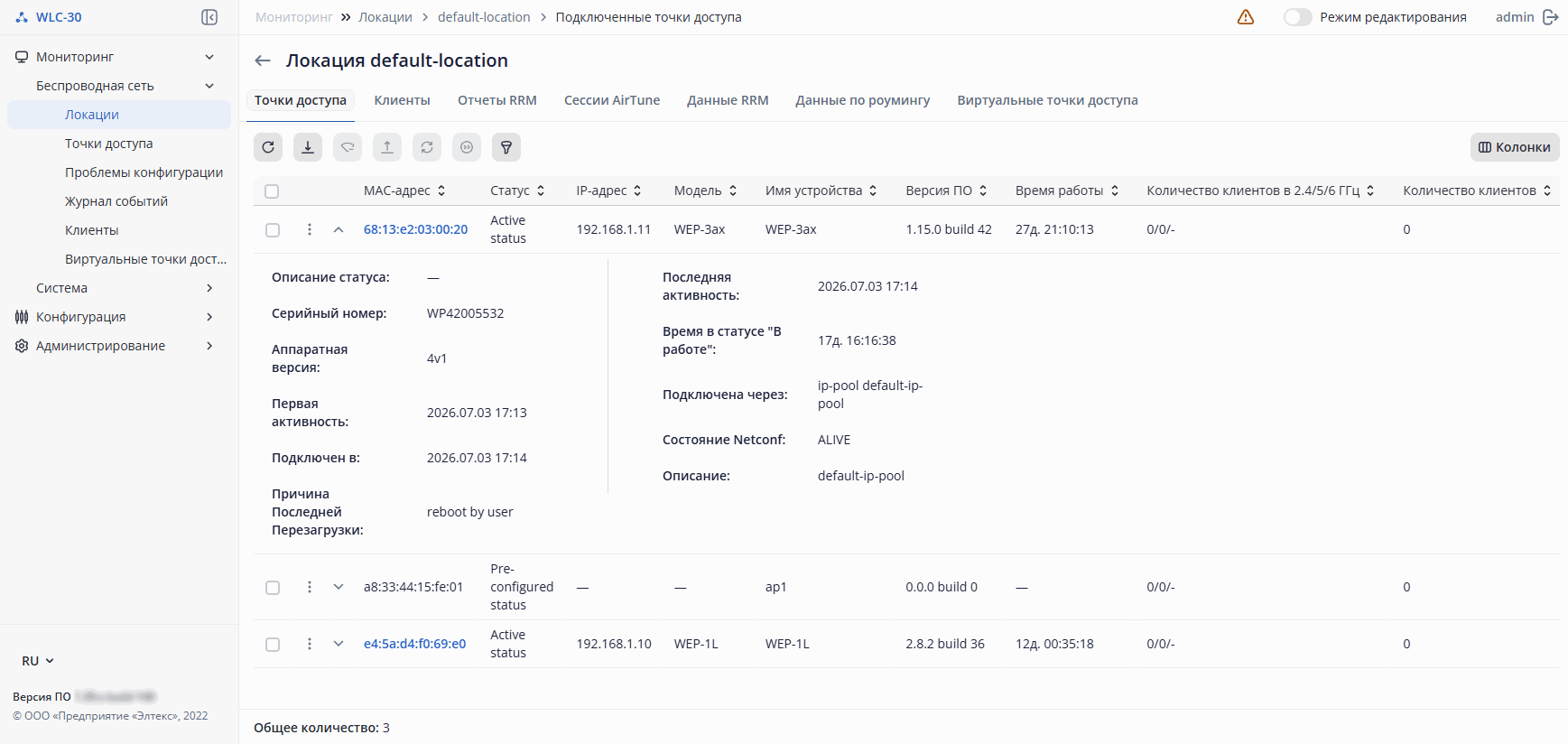The image size is (1568, 744).
Task: Click the Колонки button
Action: tap(1515, 147)
